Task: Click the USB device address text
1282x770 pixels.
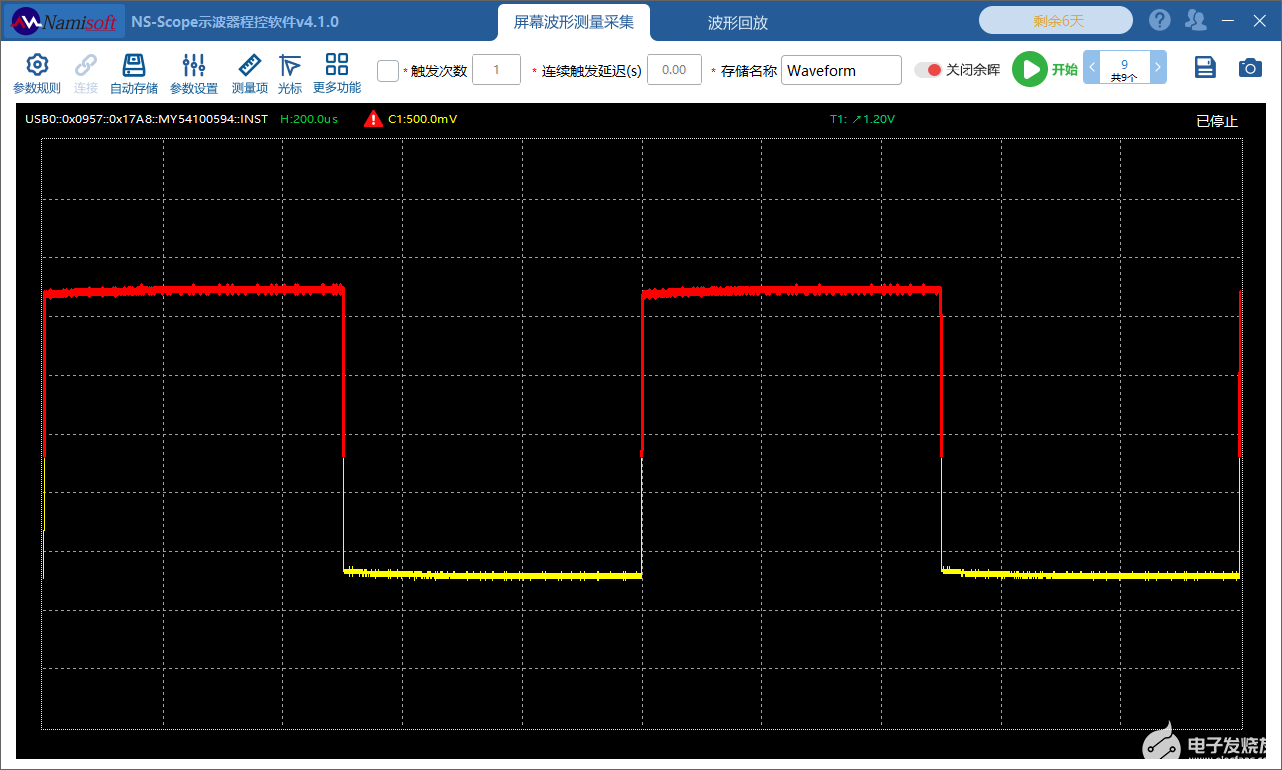Action: pos(146,119)
